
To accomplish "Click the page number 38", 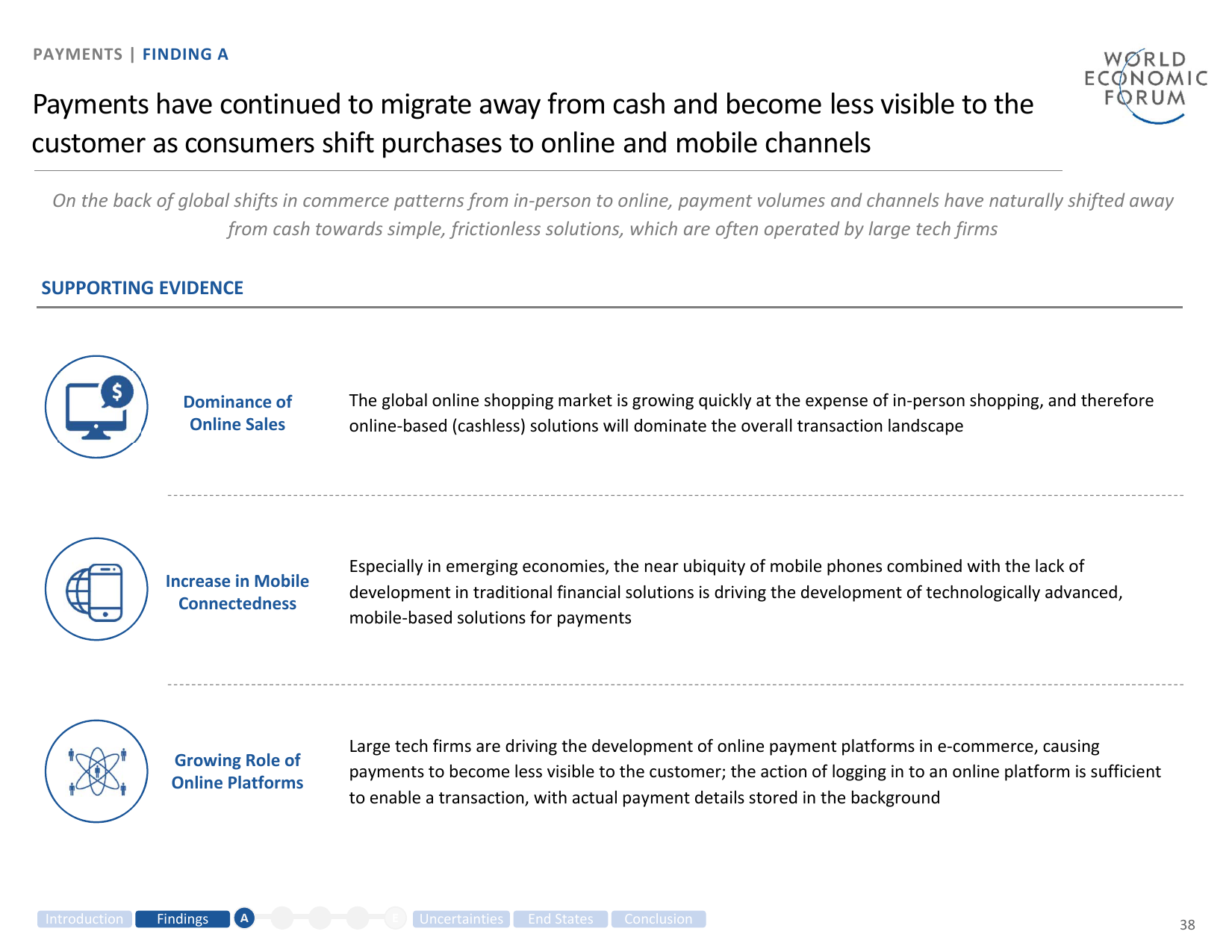I will [x=1187, y=925].
